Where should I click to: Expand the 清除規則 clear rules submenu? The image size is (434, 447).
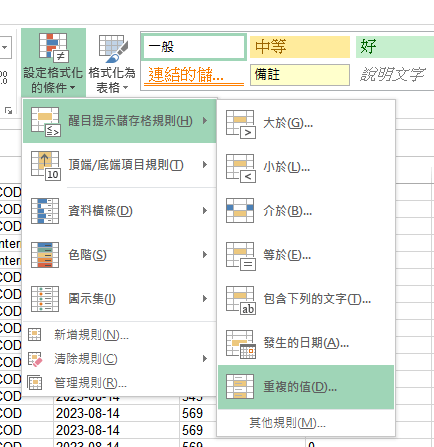[x=120, y=359]
